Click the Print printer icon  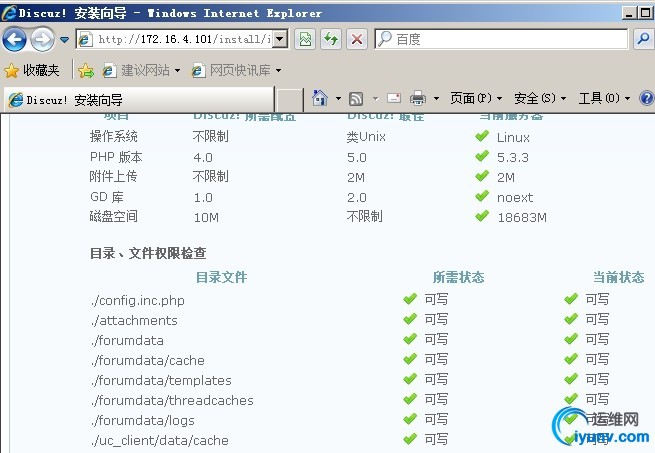coord(418,98)
